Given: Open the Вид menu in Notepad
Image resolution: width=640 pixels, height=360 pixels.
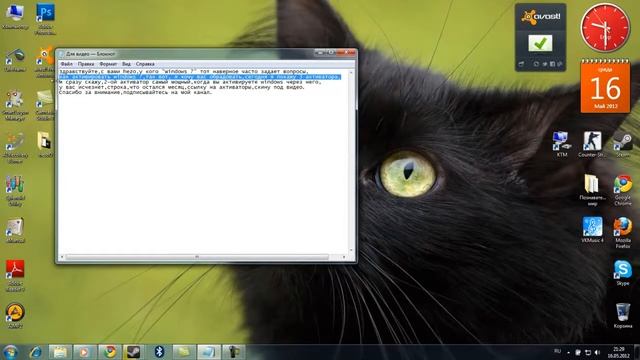Looking at the screenshot, I should click(x=127, y=64).
